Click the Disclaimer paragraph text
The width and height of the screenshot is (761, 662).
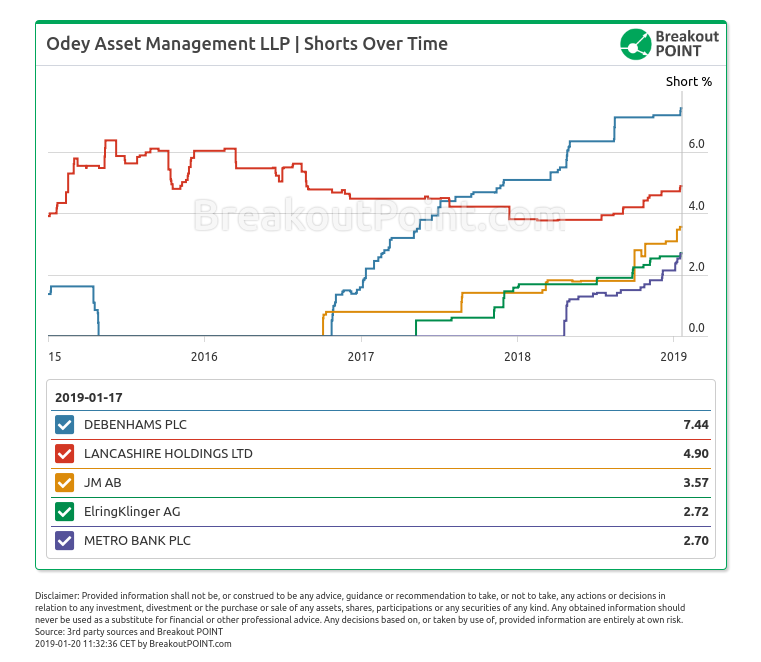point(360,608)
